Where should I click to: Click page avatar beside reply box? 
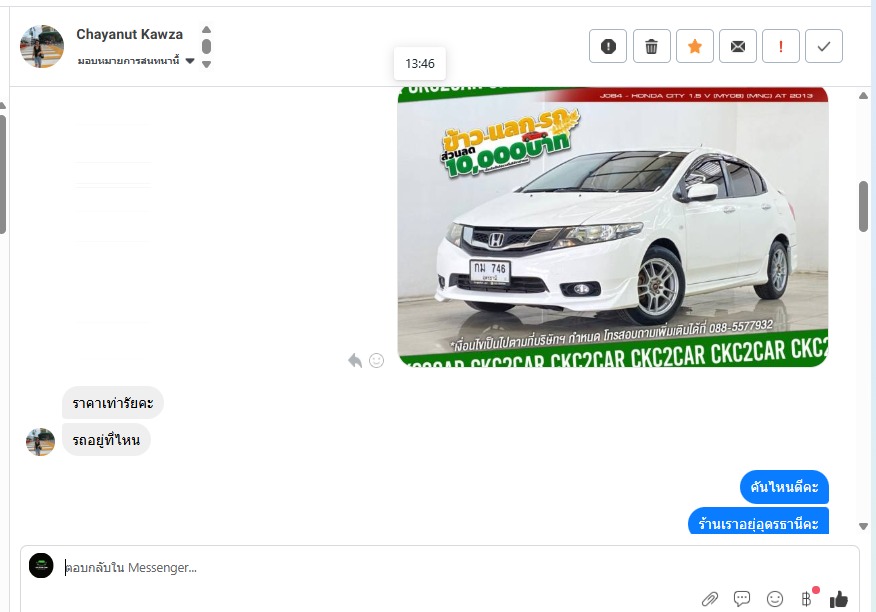(x=41, y=566)
